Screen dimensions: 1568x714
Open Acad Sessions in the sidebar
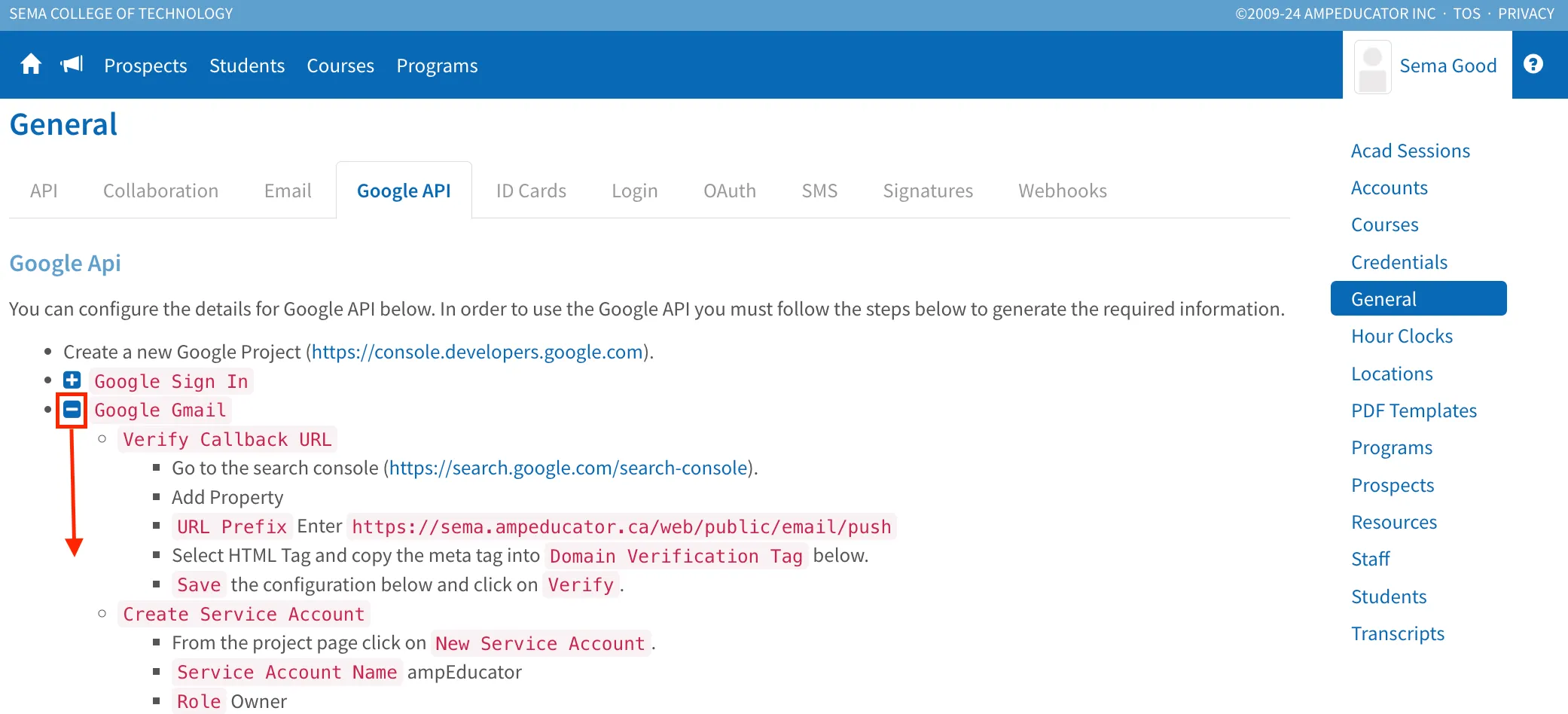point(1410,151)
